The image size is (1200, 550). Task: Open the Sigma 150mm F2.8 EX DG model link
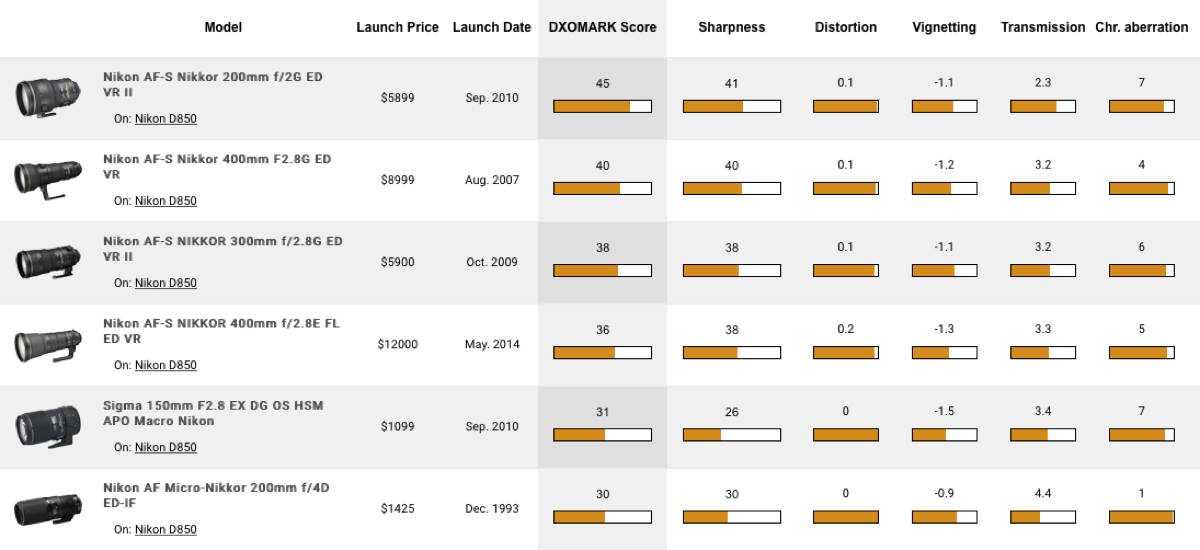pos(212,413)
